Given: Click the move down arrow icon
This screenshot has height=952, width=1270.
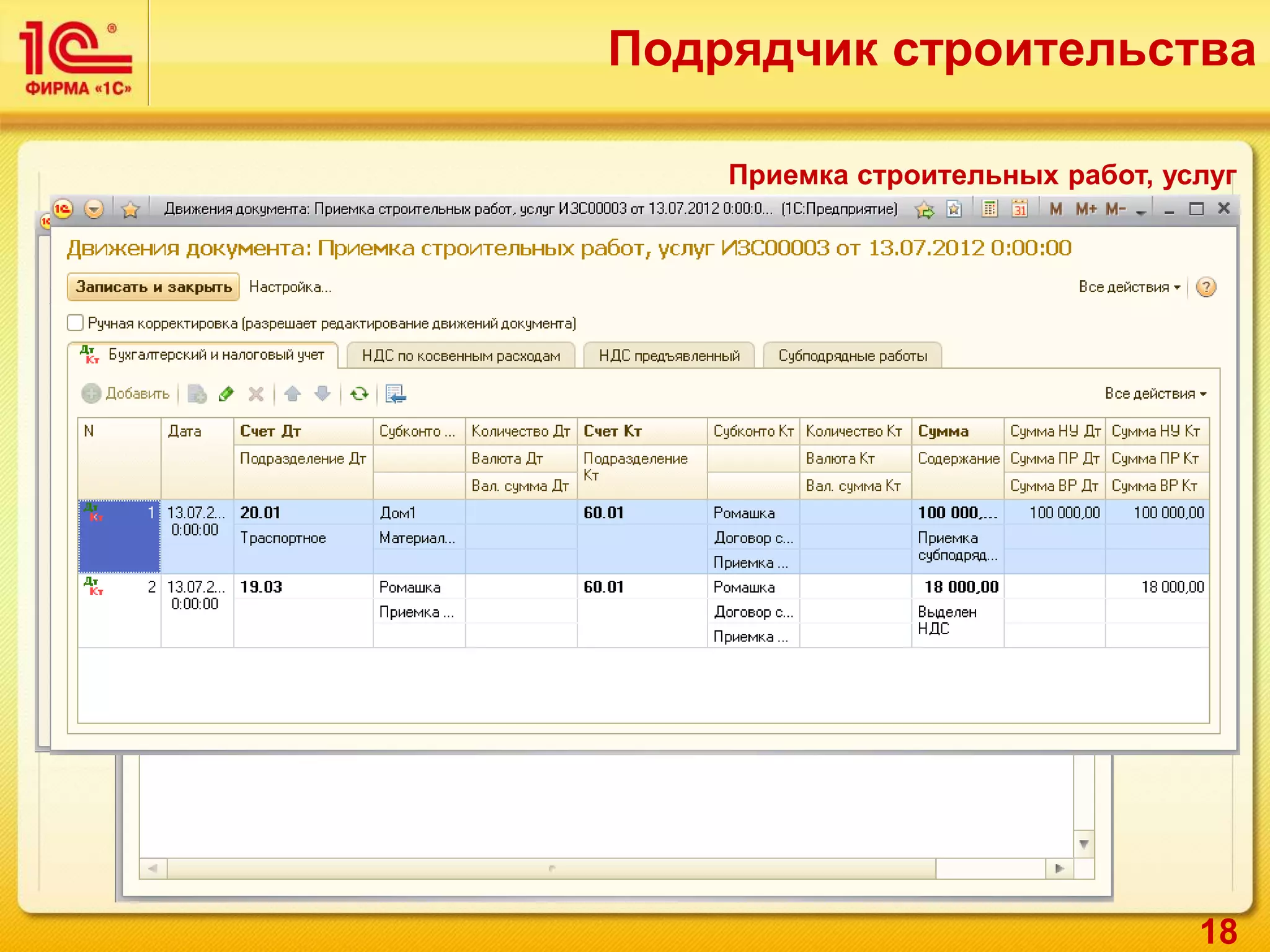Looking at the screenshot, I should tap(322, 394).
